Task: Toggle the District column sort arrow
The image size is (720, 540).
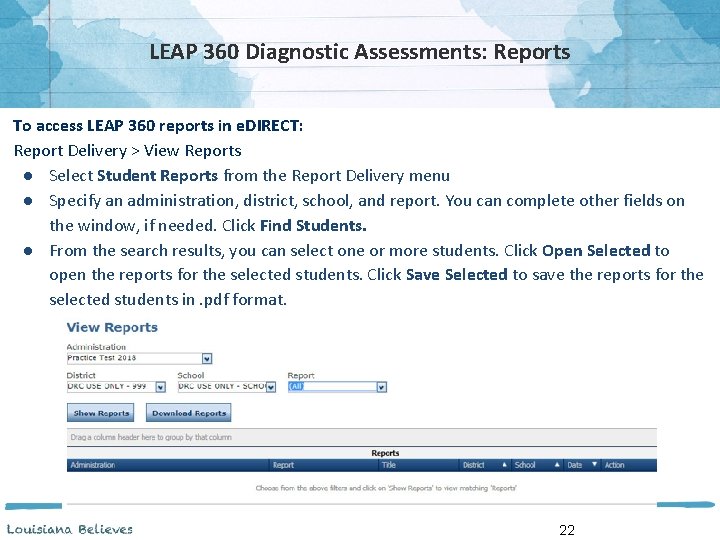Action: click(504, 465)
